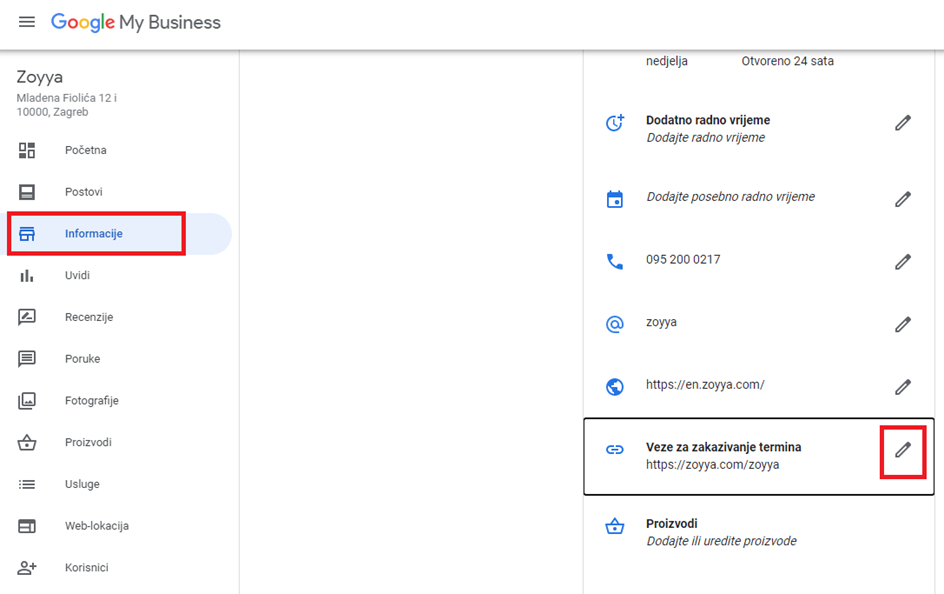The width and height of the screenshot is (944, 594).
Task: Open Početna in the sidebar
Action: [85, 150]
